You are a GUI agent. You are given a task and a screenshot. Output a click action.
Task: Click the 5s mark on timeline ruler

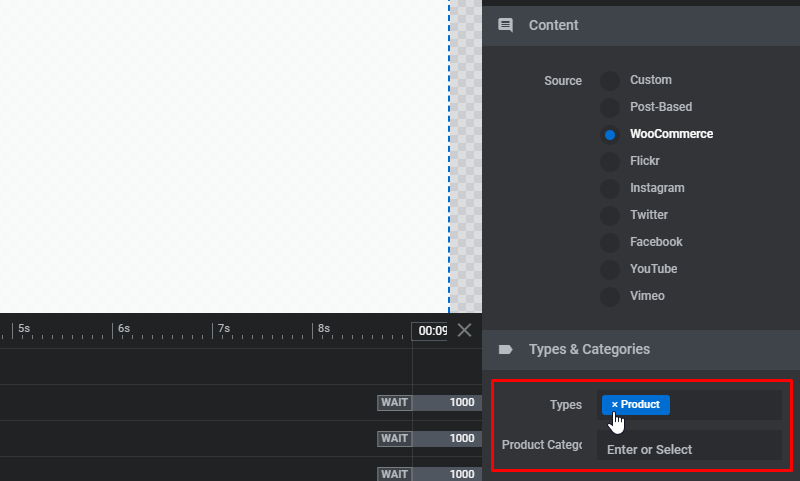click(24, 328)
